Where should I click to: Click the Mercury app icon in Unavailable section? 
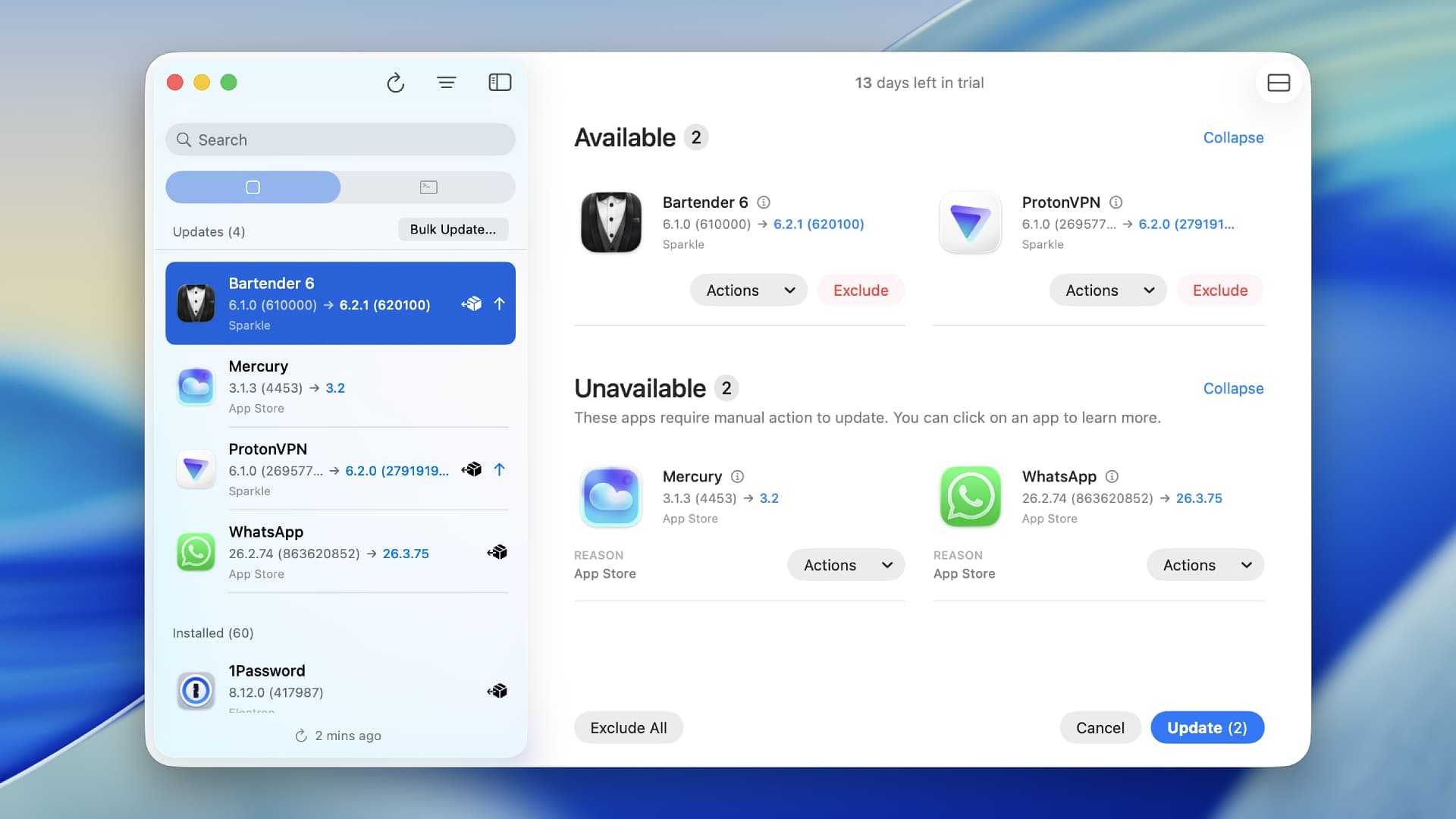(x=610, y=497)
